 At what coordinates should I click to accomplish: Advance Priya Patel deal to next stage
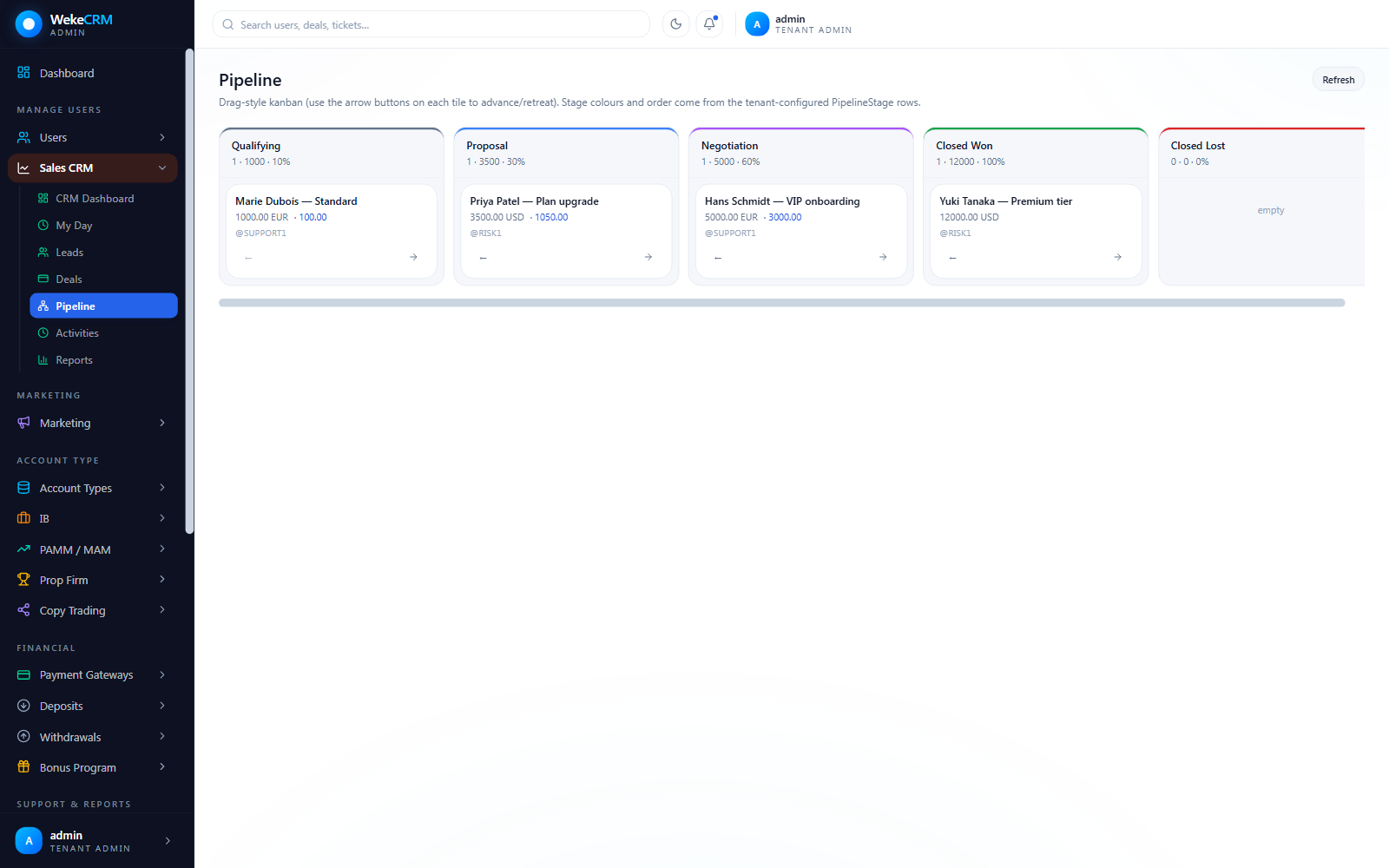[648, 257]
